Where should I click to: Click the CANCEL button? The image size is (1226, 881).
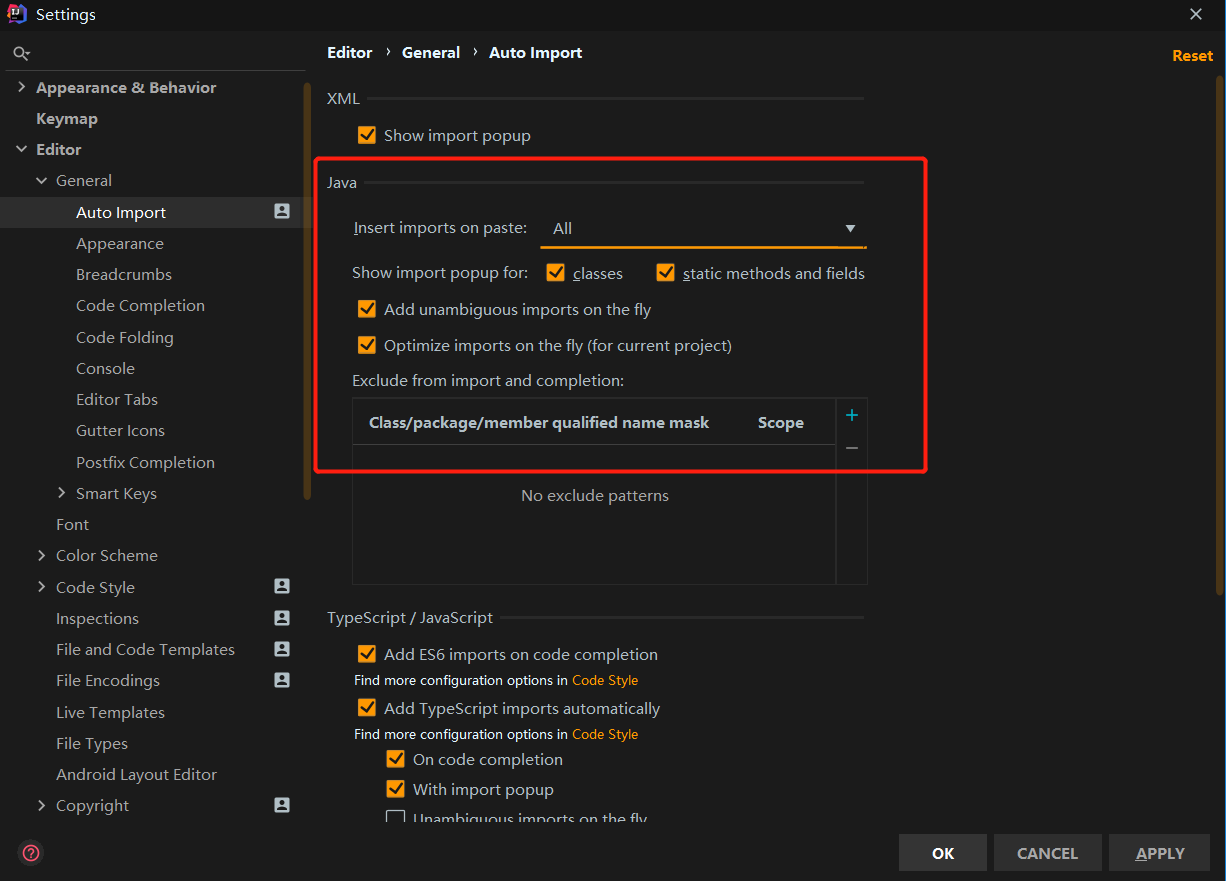tap(1047, 853)
